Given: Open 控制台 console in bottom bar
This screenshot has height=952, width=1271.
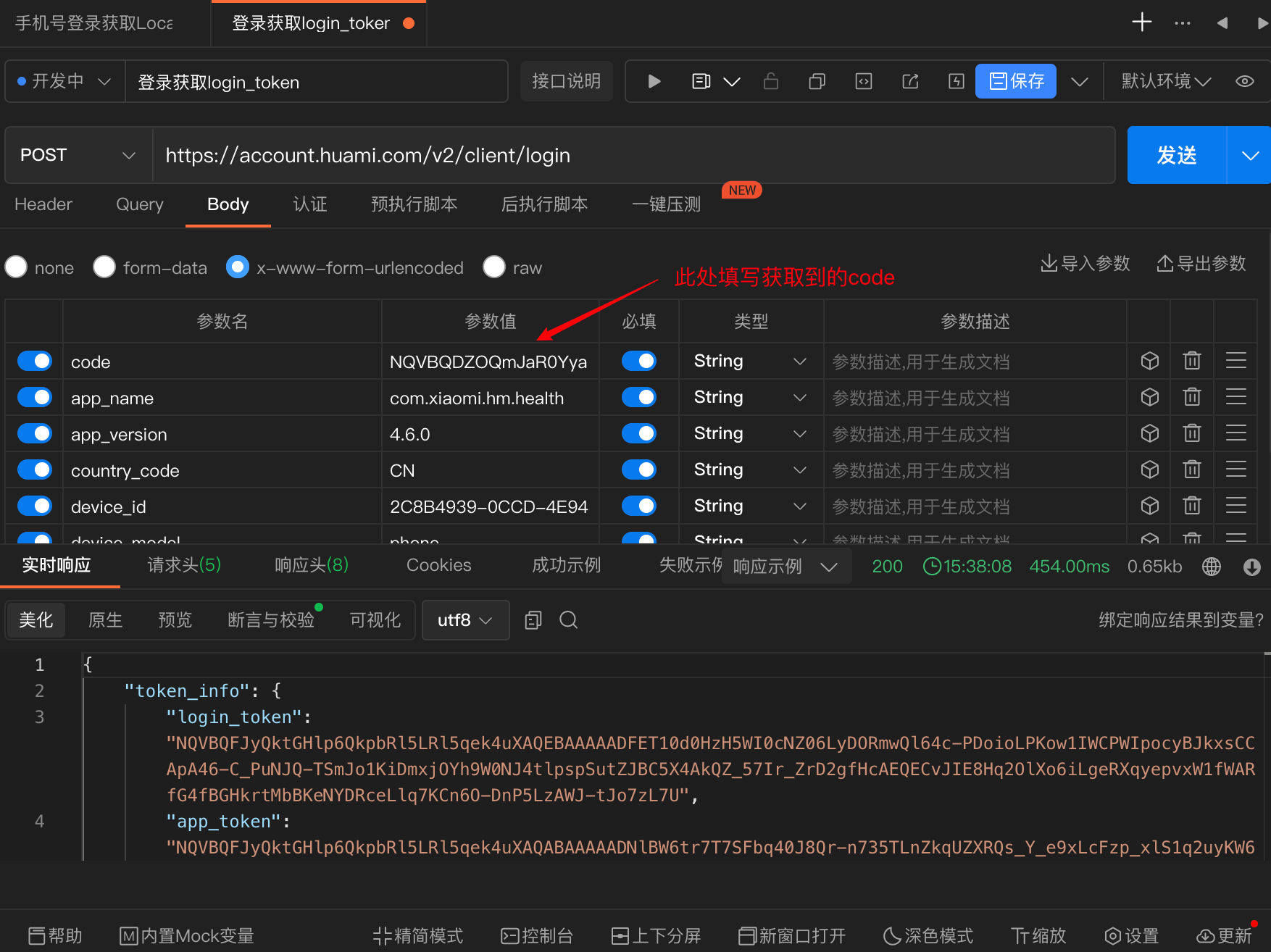Looking at the screenshot, I should tap(537, 936).
